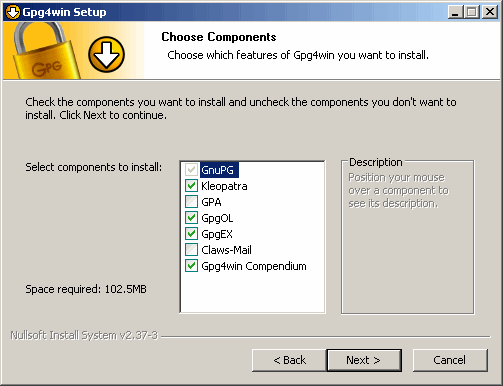
Task: Cancel the Gpg4win setup
Action: tap(450, 360)
